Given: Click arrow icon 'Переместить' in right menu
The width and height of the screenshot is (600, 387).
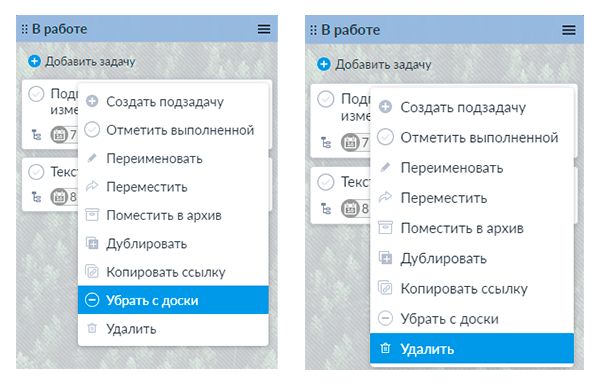Looking at the screenshot, I should click(385, 198).
